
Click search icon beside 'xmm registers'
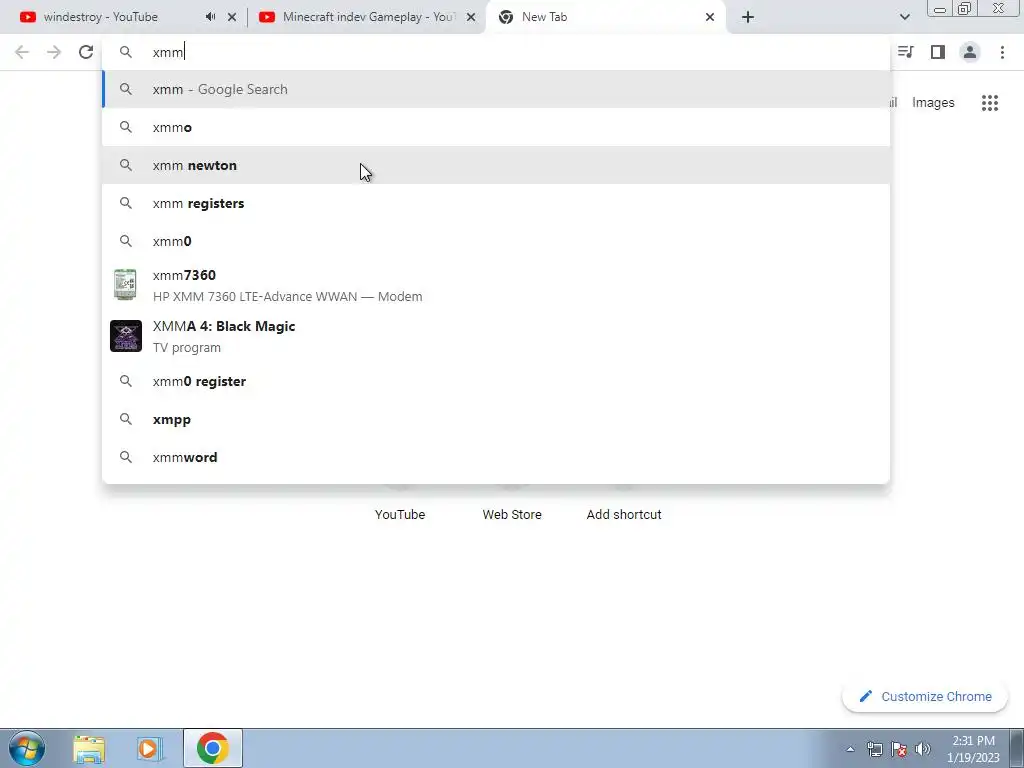click(126, 203)
